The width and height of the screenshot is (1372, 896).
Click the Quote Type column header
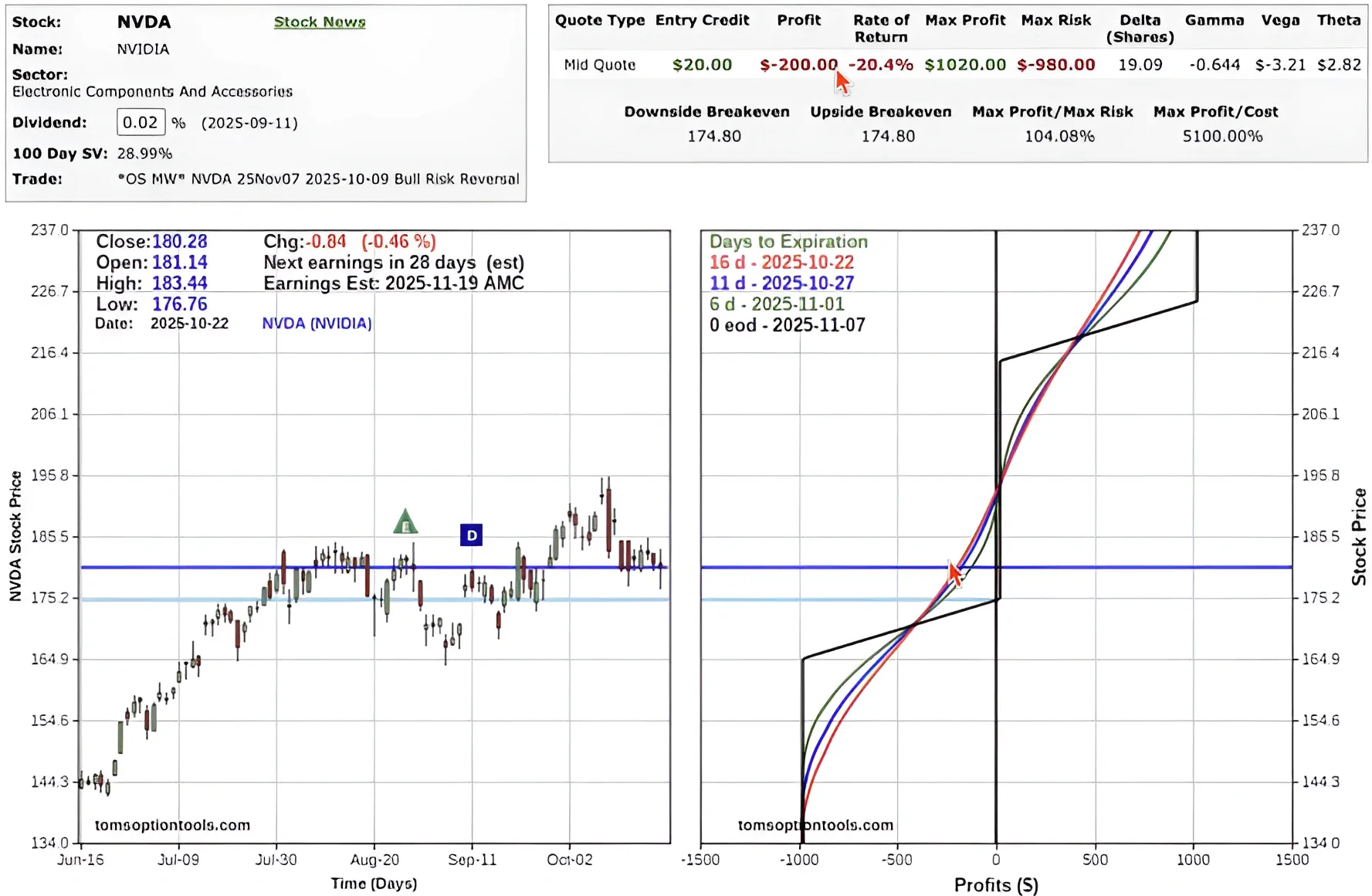pyautogui.click(x=600, y=20)
